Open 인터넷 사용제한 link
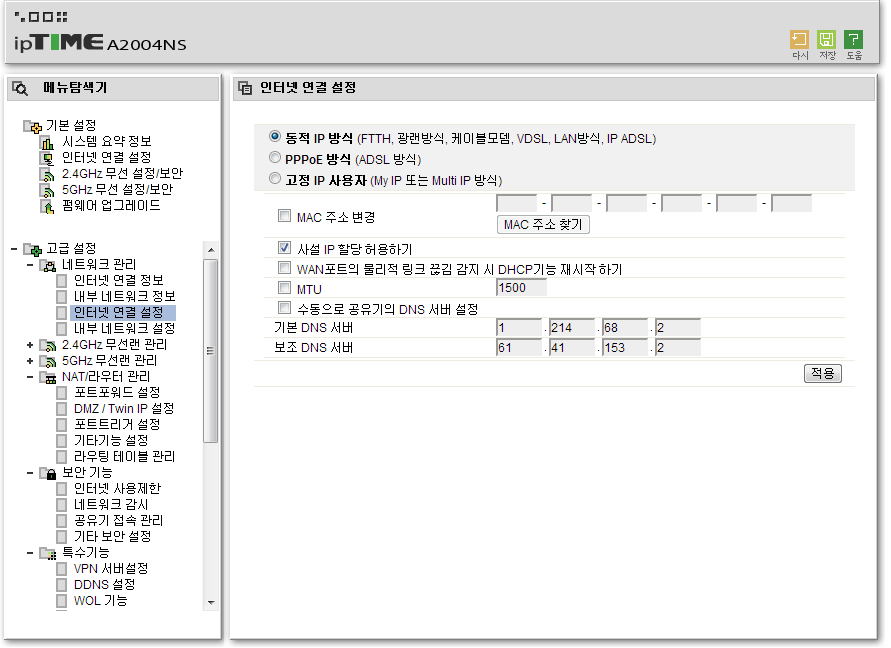Image resolution: width=891 pixels, height=648 pixels. [x=117, y=489]
